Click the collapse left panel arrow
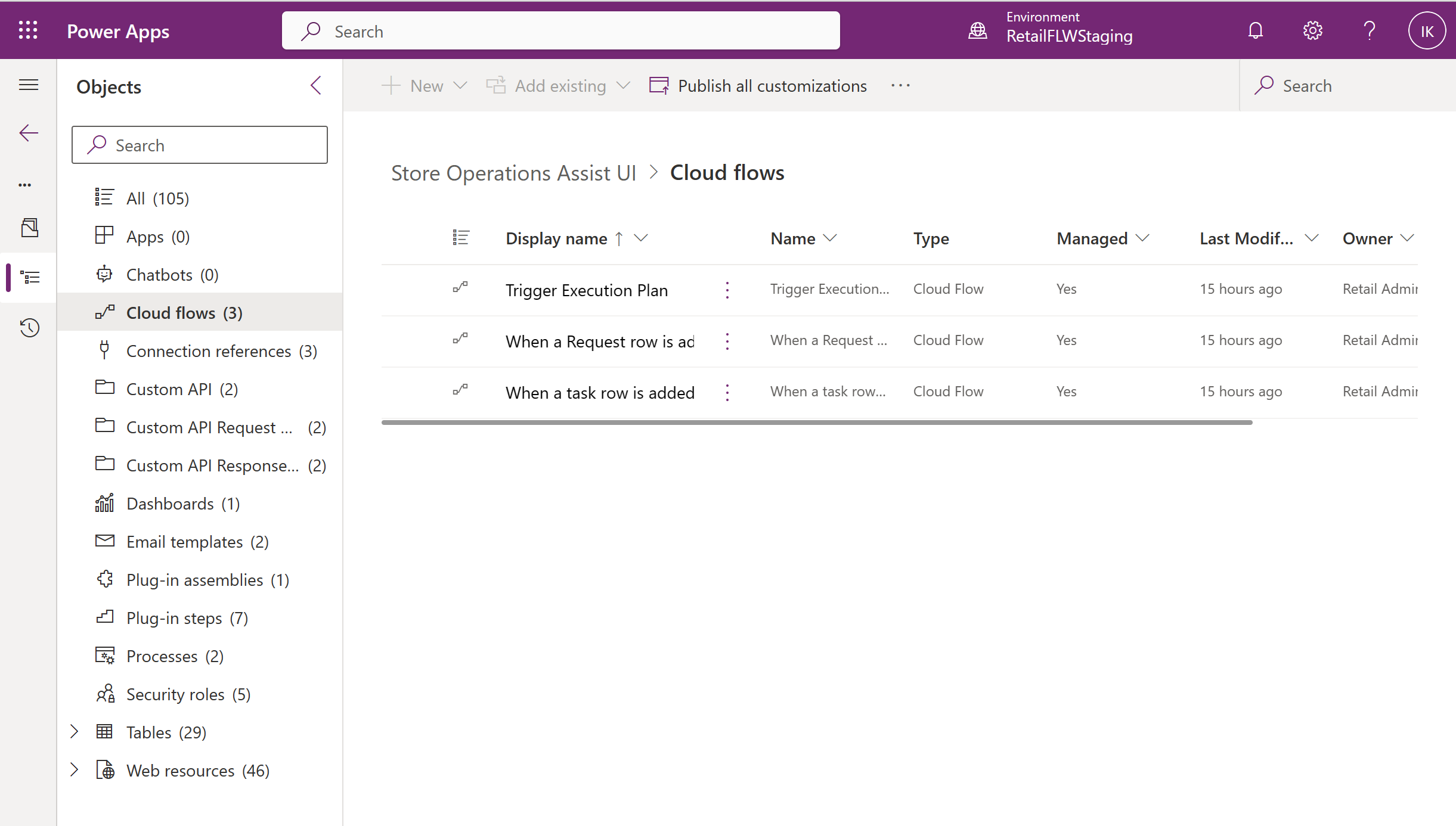1456x826 pixels. [316, 86]
